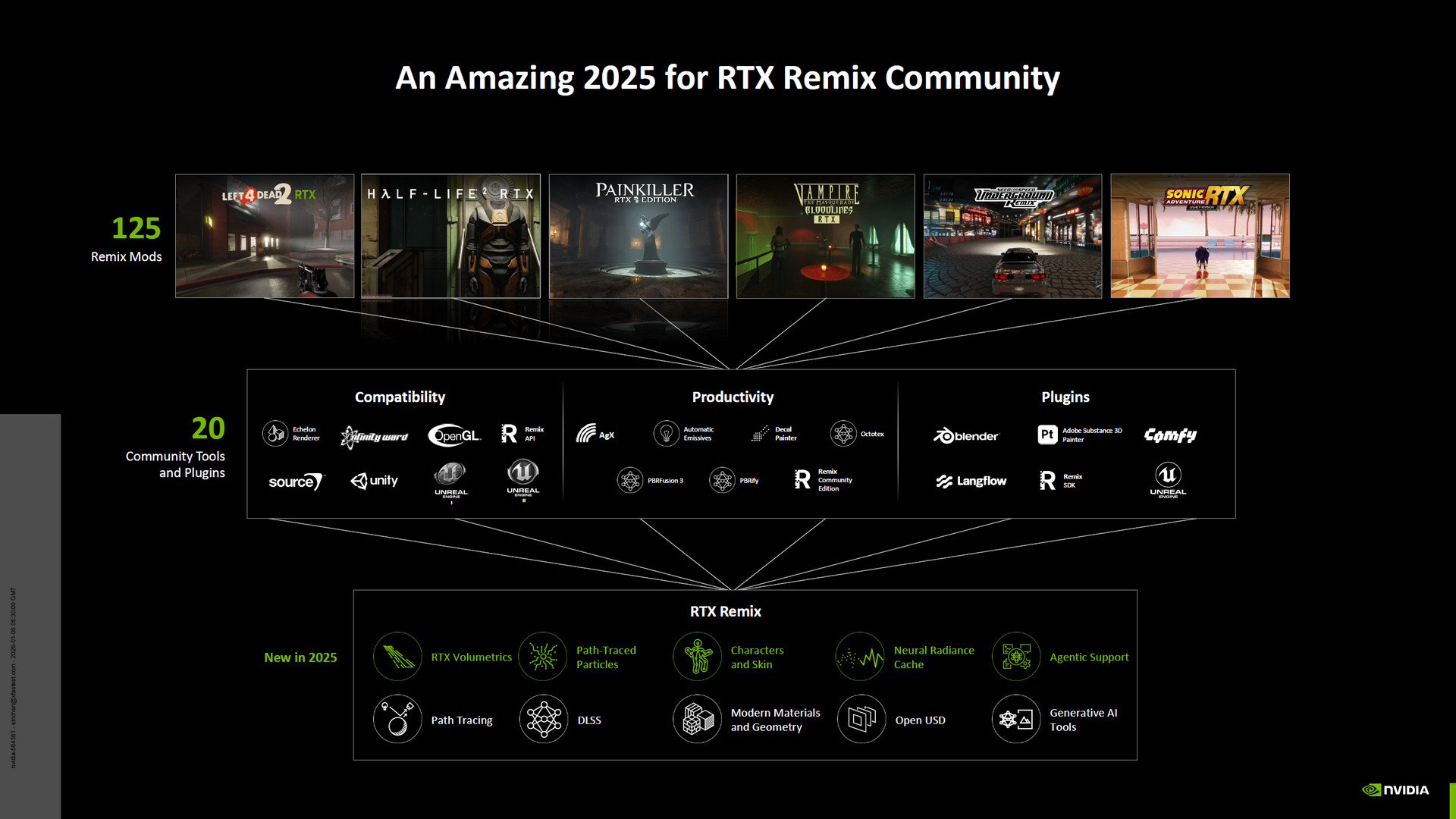The height and width of the screenshot is (819, 1456).
Task: Click the NVIDIA logo in corner
Action: (1395, 790)
